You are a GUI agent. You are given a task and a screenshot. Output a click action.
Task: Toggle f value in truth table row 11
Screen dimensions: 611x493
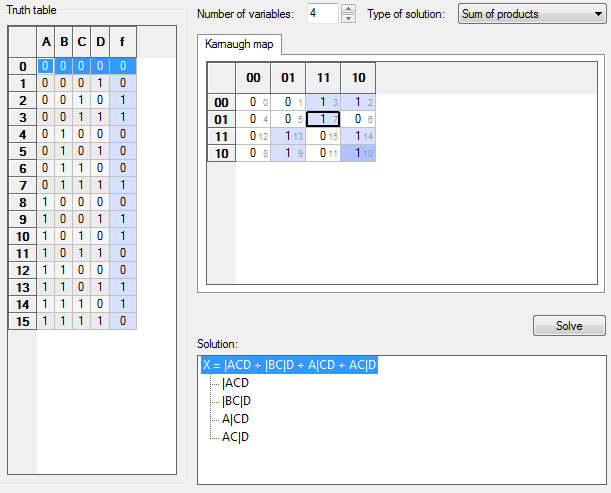pos(123,253)
